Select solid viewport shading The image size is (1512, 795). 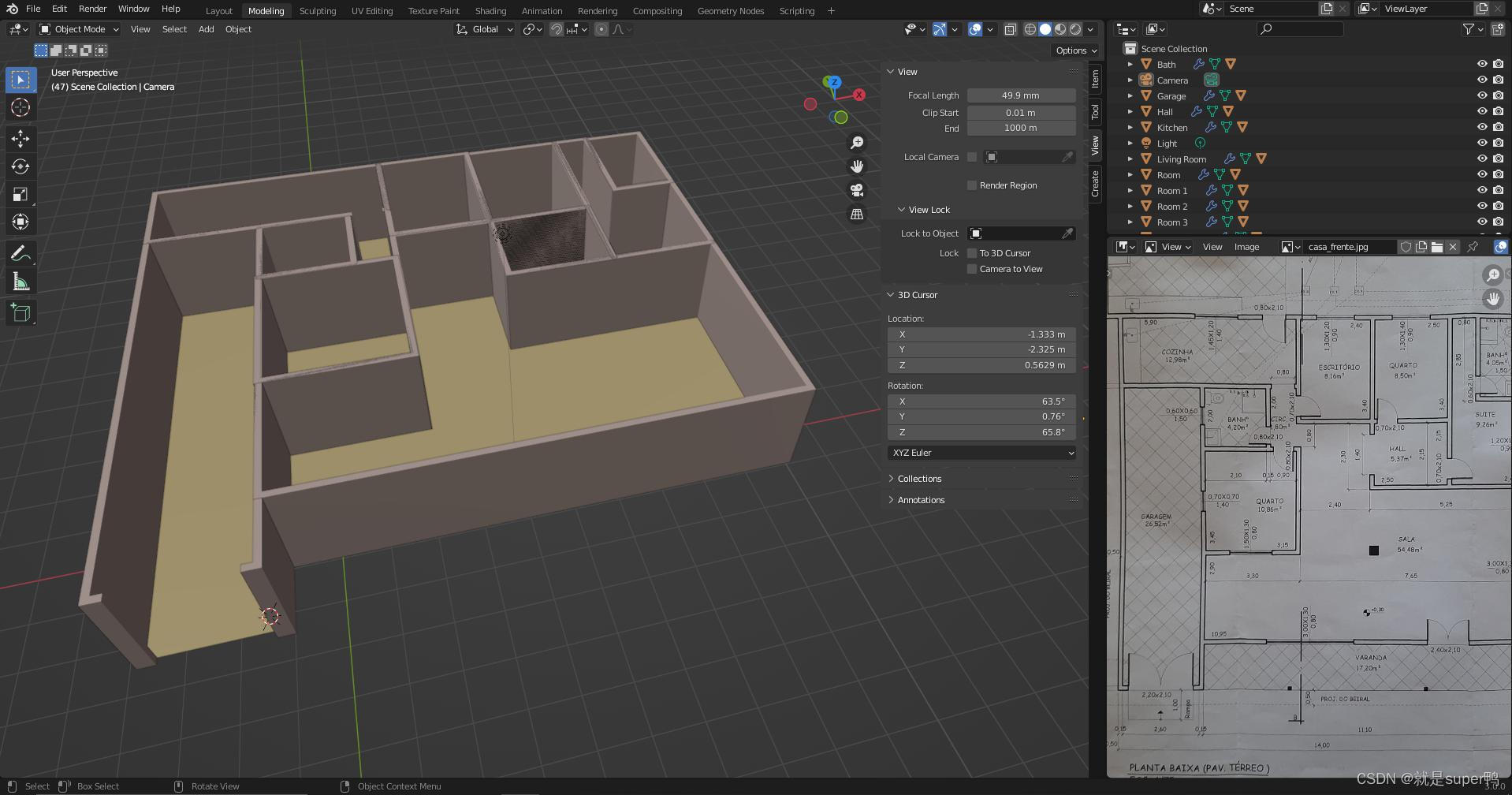coord(1045,29)
